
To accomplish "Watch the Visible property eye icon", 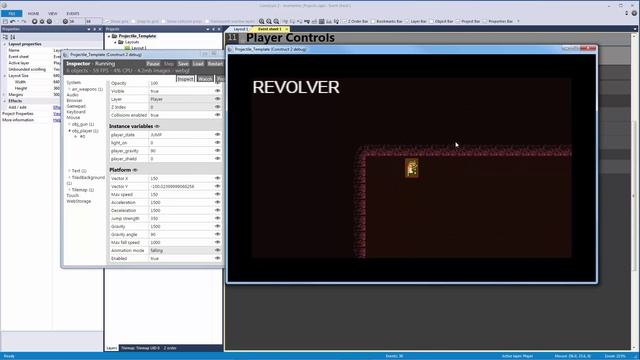I will 218,91.
